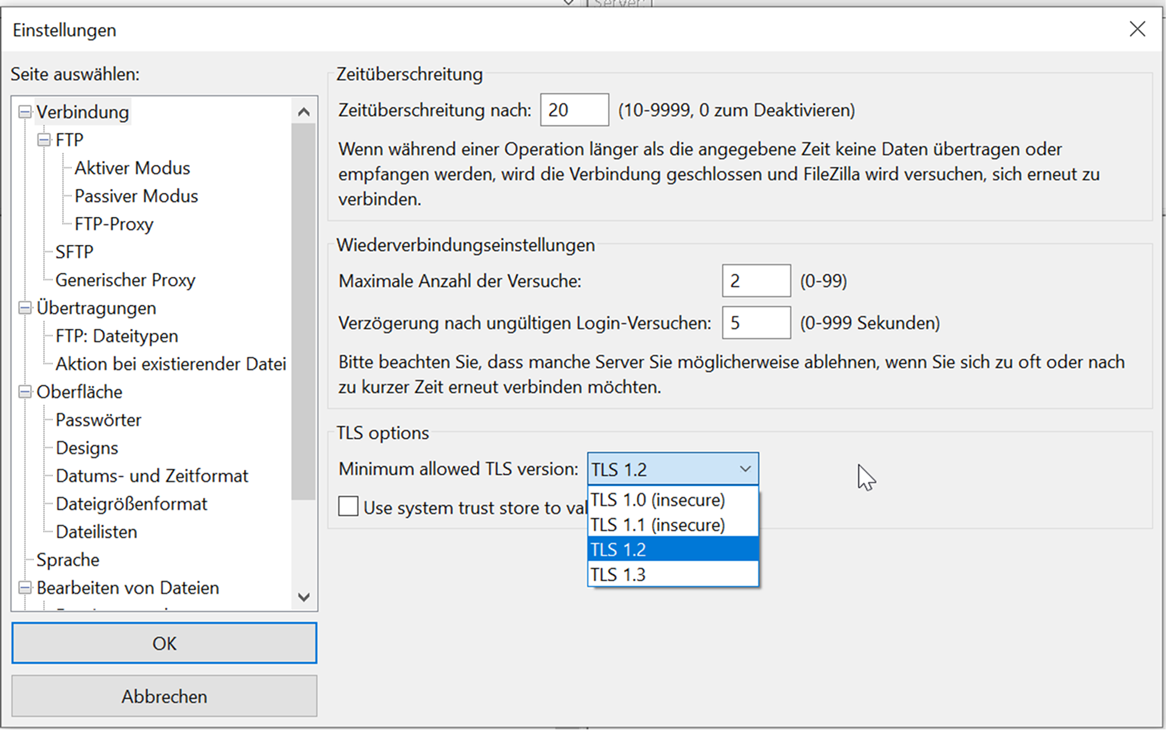Click the tree scrollbar down arrow
This screenshot has width=1166, height=730.
(x=303, y=597)
